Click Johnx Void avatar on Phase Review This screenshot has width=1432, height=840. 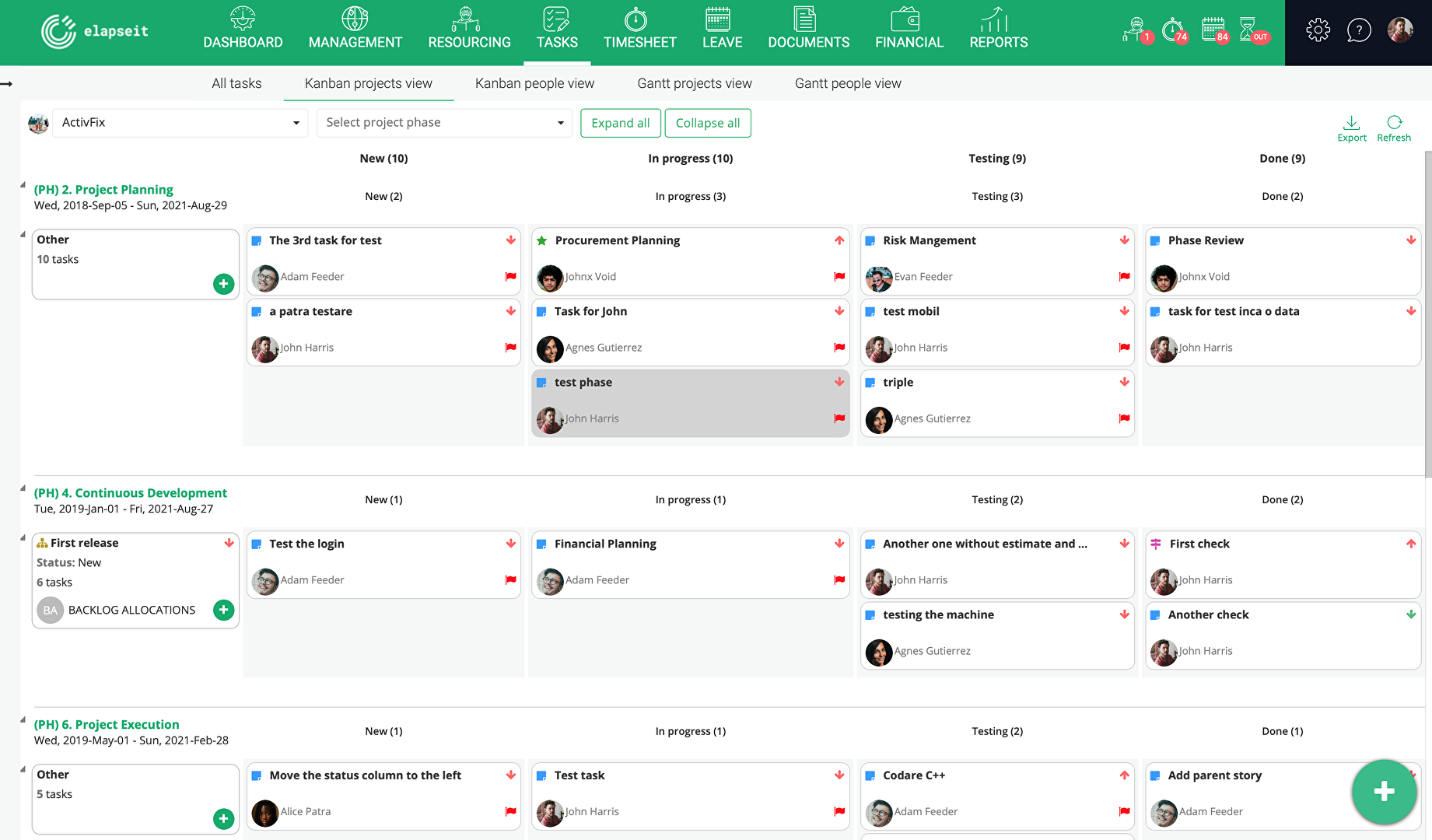(1164, 278)
